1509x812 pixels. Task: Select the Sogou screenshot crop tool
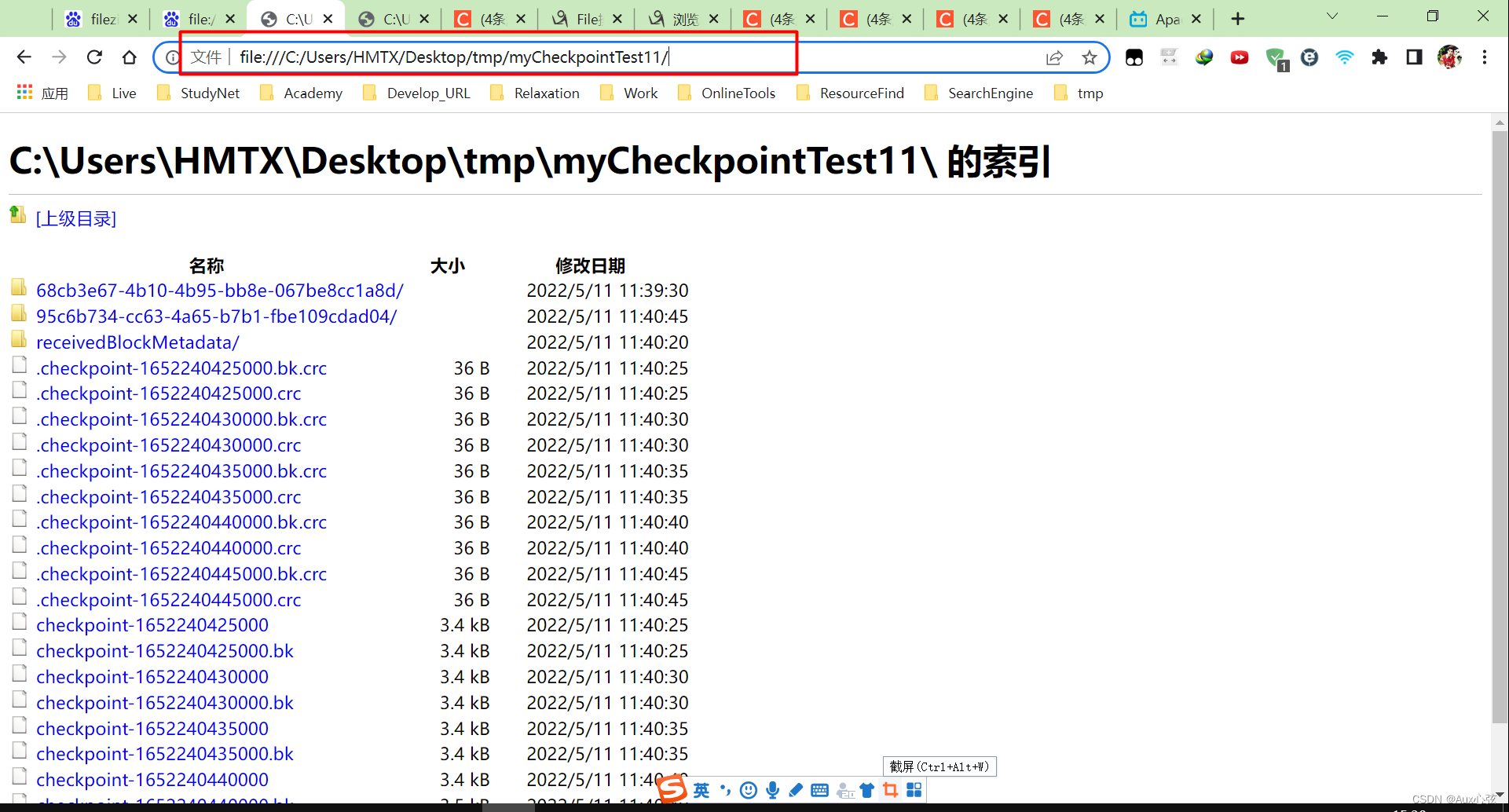(890, 790)
